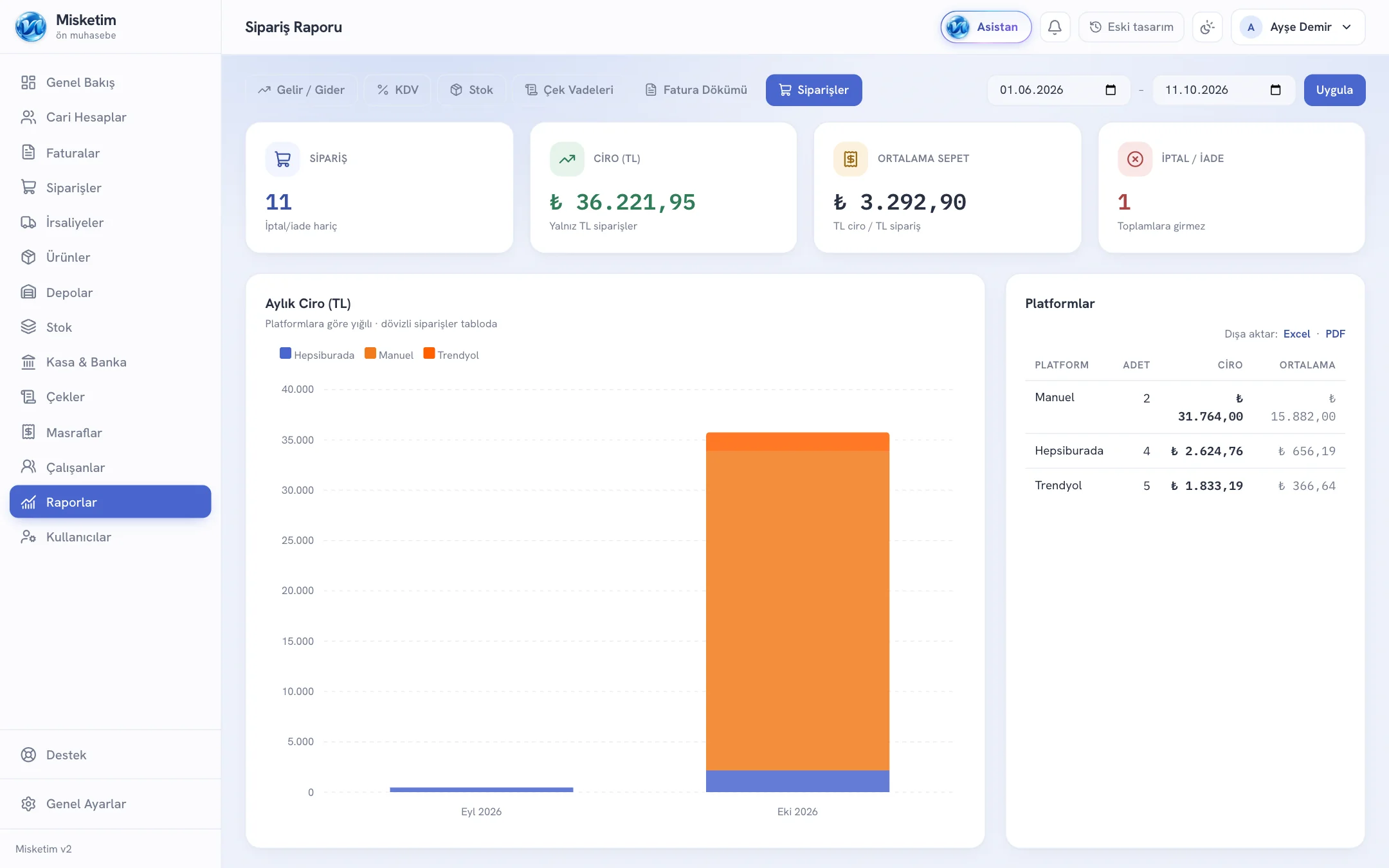Image resolution: width=1389 pixels, height=868 pixels.
Task: Switch to Gelir / Gider tab
Action: (301, 90)
